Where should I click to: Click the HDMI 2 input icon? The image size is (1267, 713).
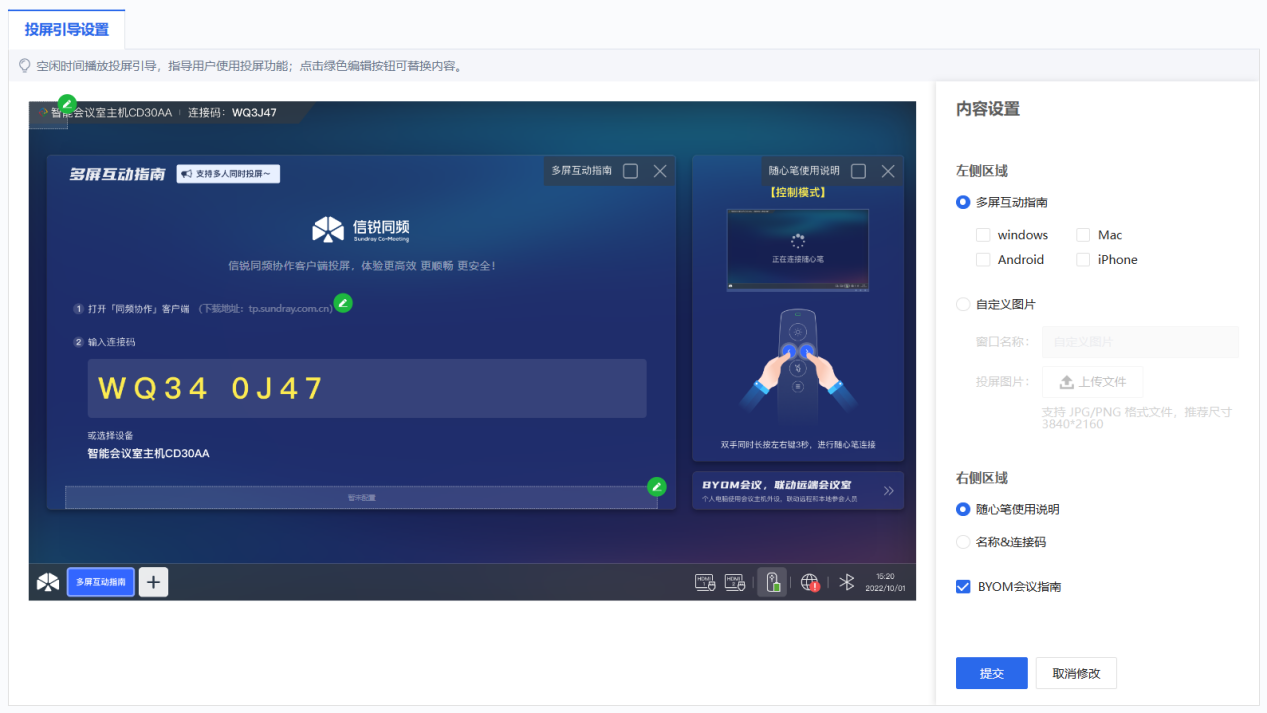point(735,582)
